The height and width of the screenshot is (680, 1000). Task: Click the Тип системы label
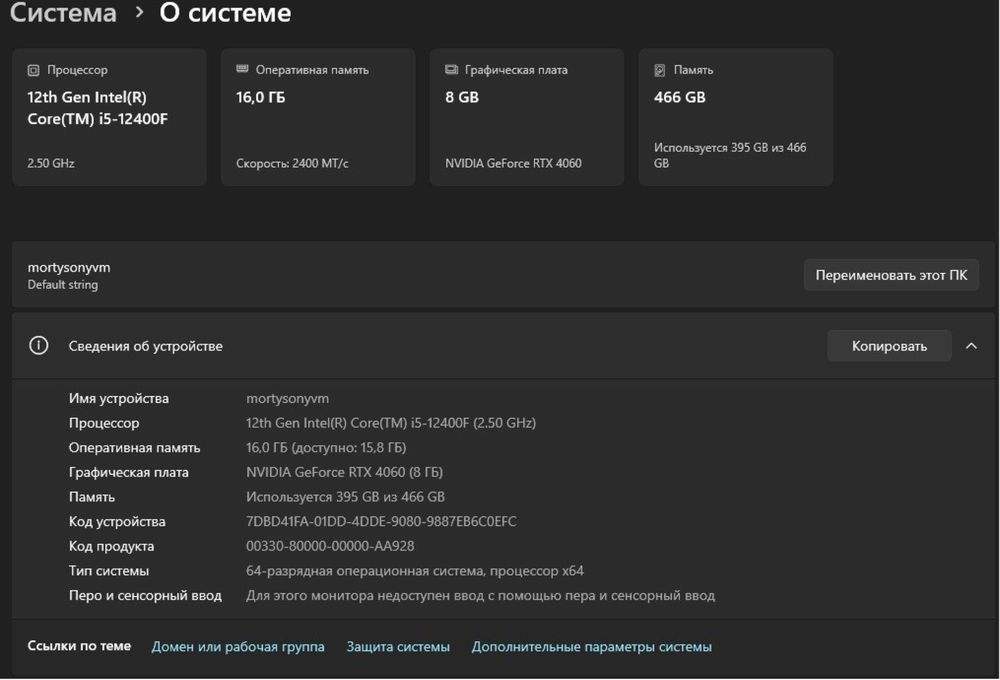tap(109, 571)
